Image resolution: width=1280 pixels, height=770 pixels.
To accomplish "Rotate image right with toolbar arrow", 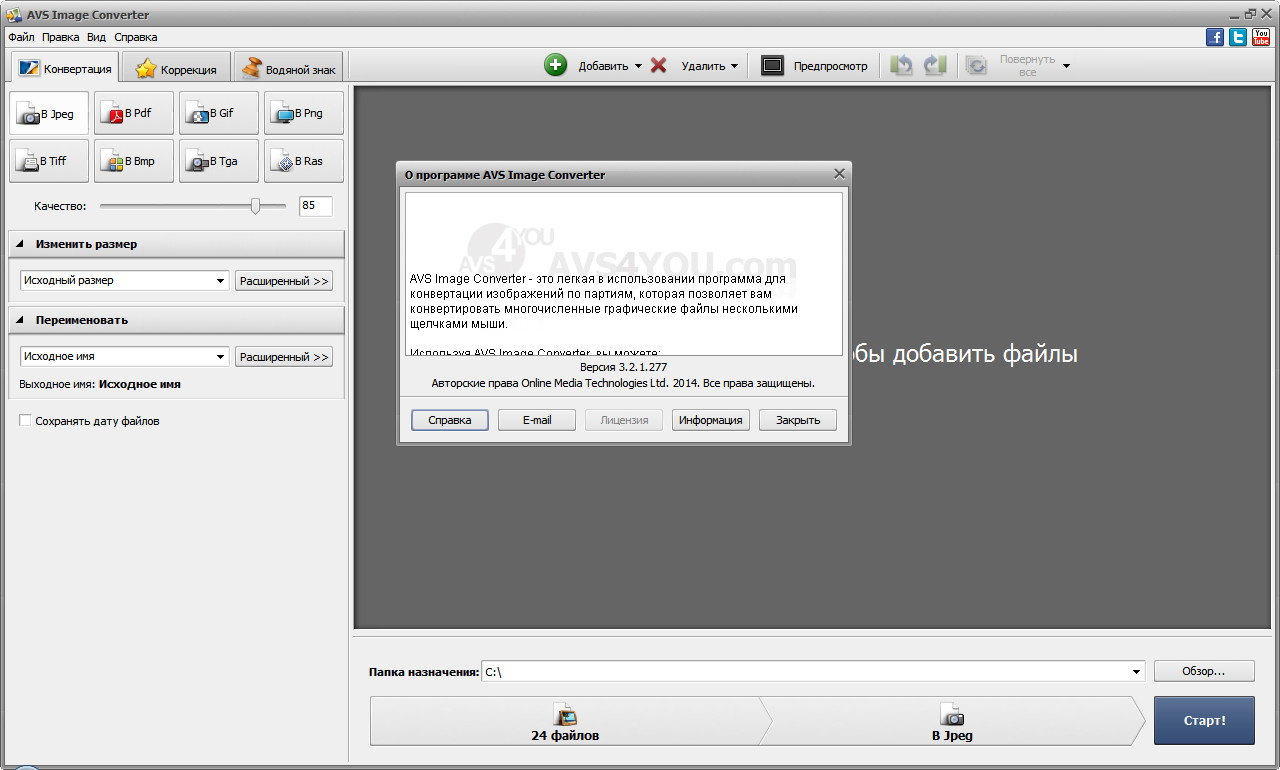I will 935,66.
